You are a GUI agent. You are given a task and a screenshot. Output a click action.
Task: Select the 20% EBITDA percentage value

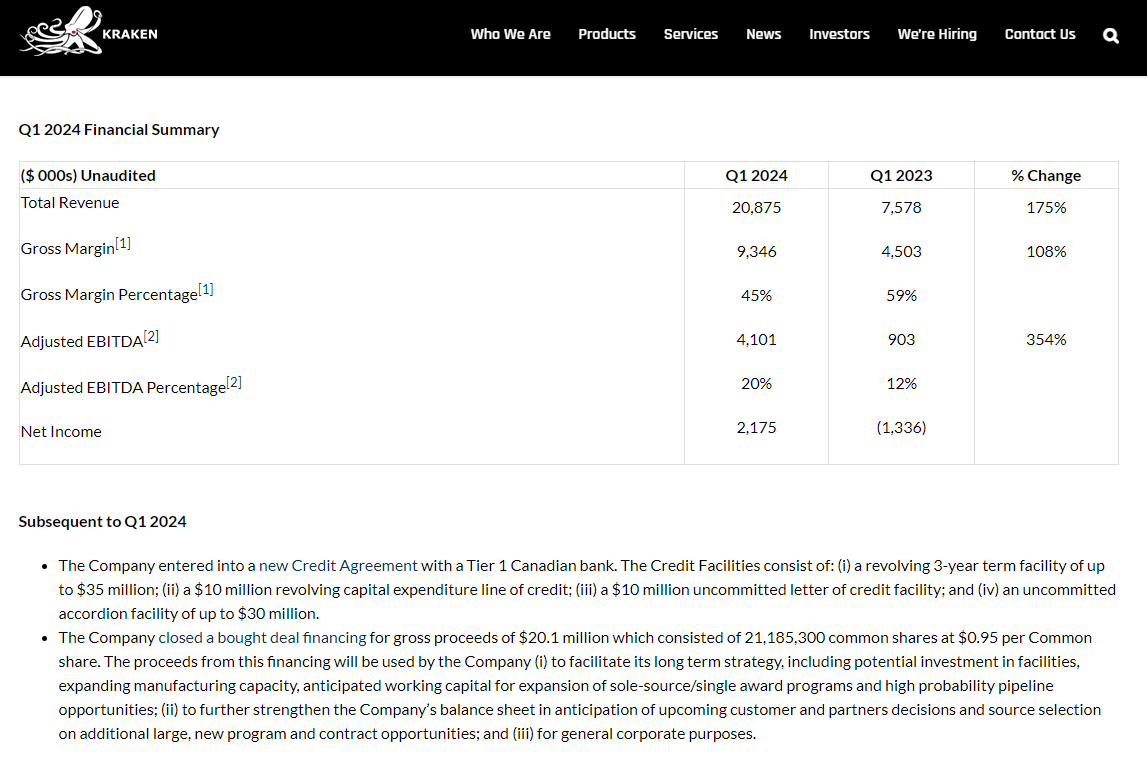756,383
